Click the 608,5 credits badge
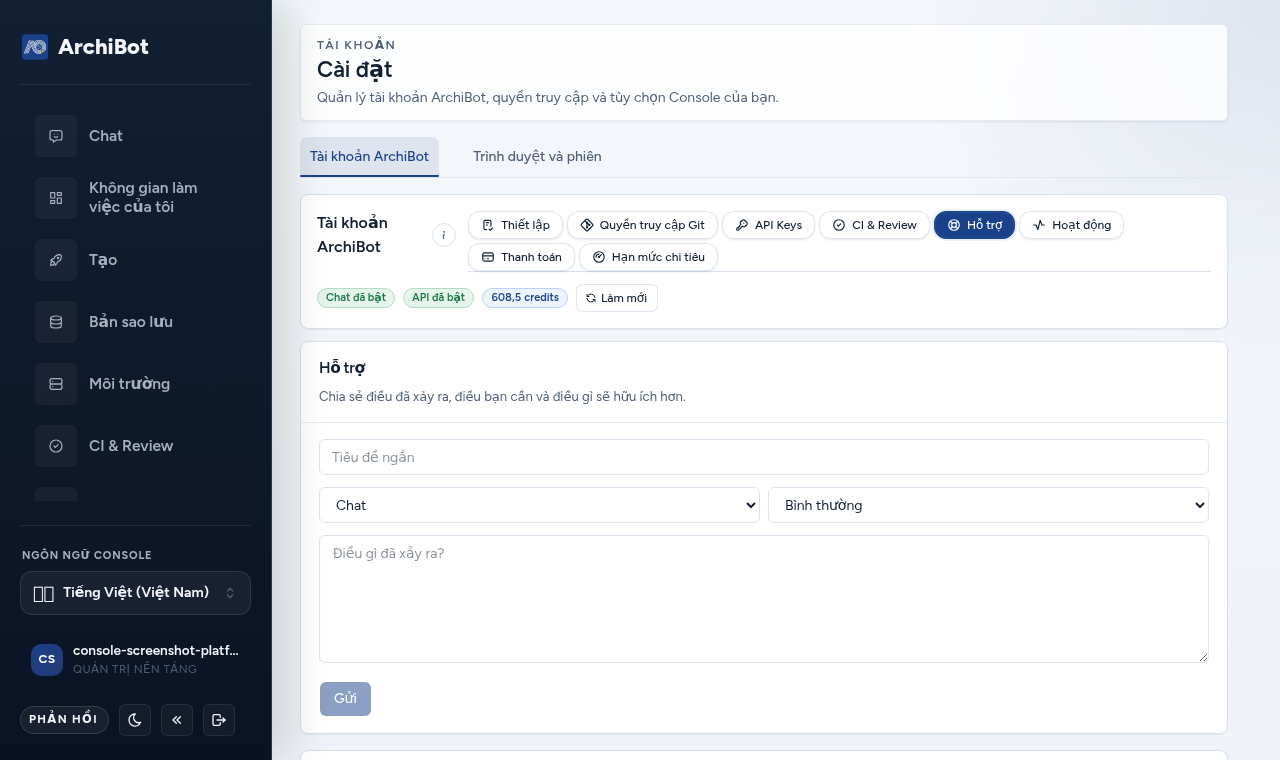Image resolution: width=1280 pixels, height=760 pixels. coord(525,298)
